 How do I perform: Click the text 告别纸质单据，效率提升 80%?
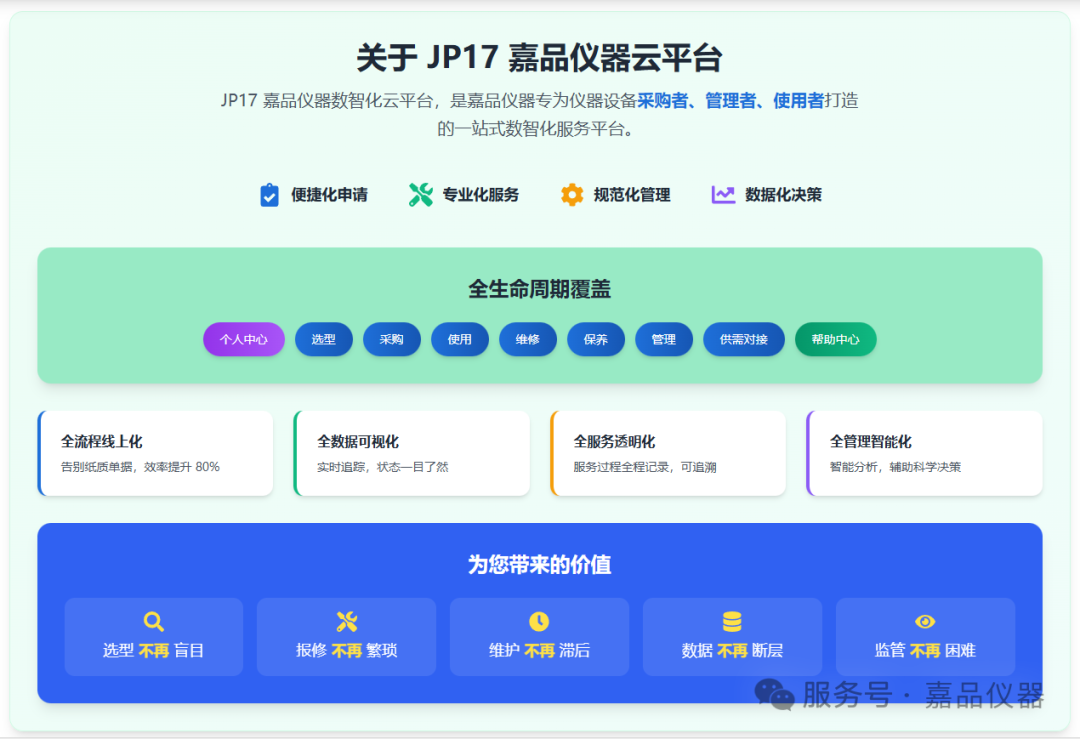click(141, 467)
